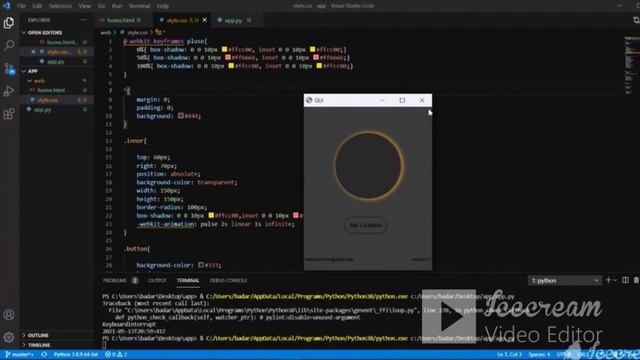Open the Run menu

click(x=117, y=6)
